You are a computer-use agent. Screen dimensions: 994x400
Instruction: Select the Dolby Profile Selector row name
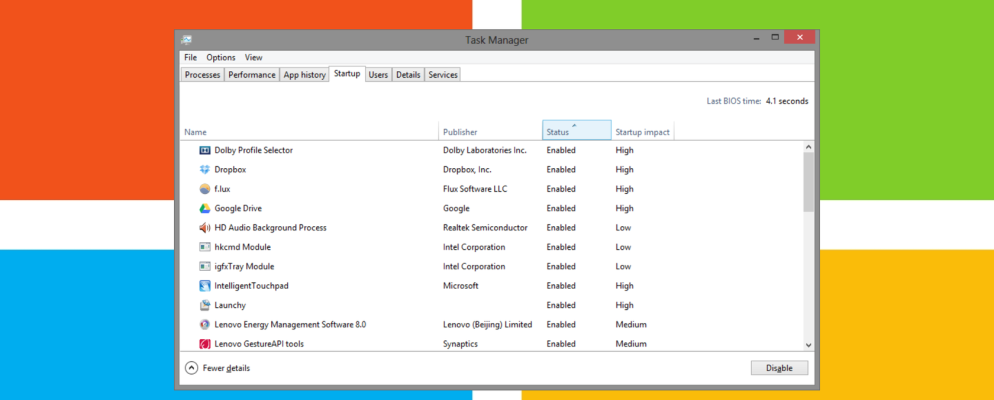[254, 150]
